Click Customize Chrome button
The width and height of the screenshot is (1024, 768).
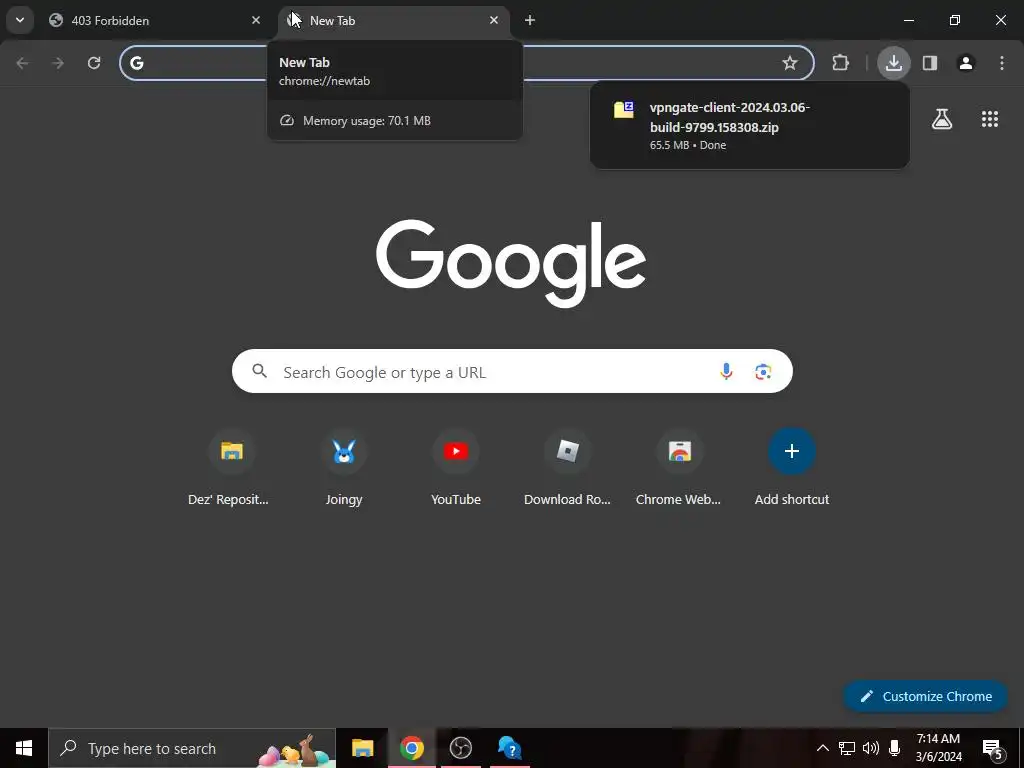click(x=925, y=696)
